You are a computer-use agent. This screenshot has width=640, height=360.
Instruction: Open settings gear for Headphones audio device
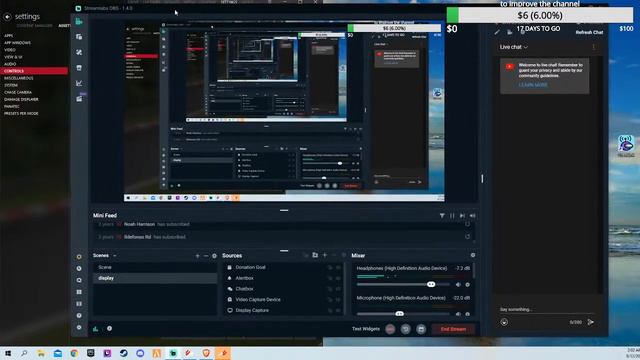coord(467,284)
